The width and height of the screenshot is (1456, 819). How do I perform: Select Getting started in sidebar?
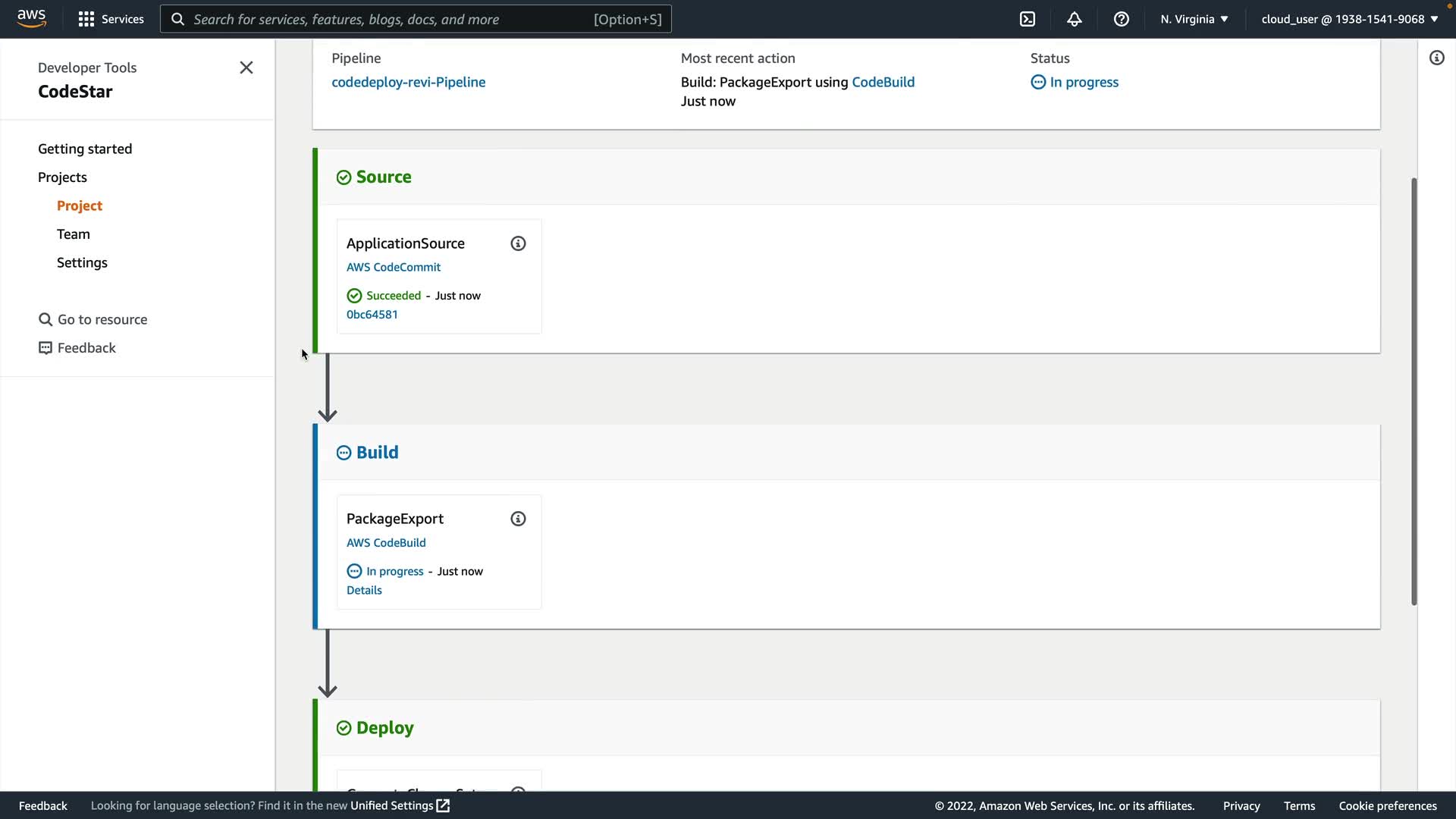85,149
